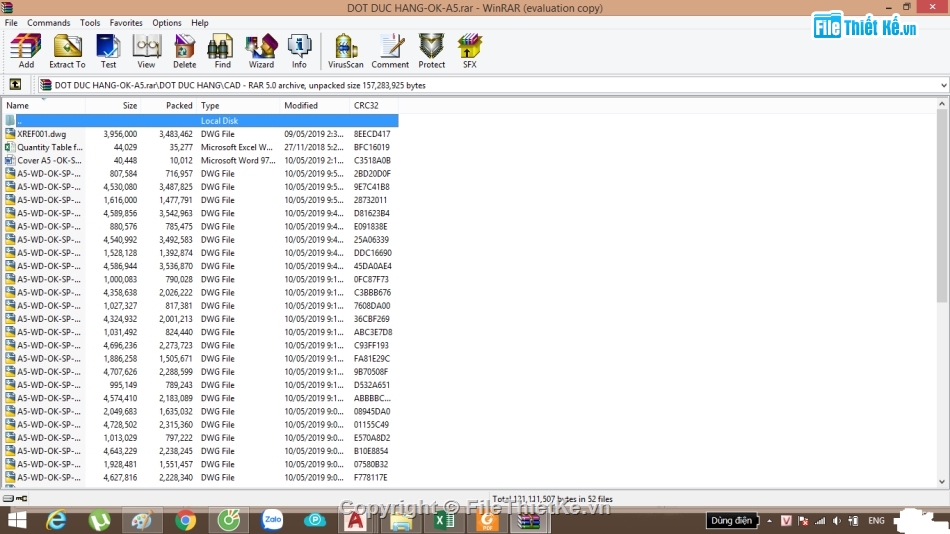Select file with CRC32 D81623B4
This screenshot has width=950, height=534.
click(x=201, y=213)
